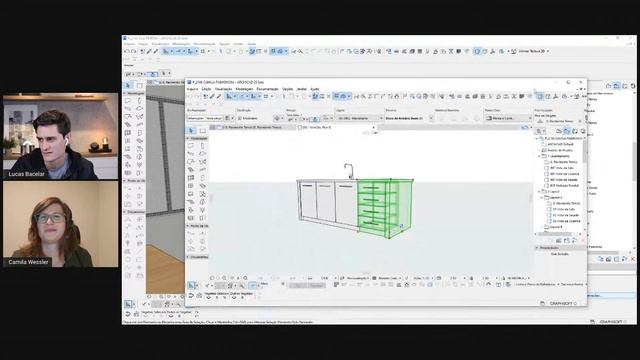Collapse the Ponto de Vista toolbox section

point(188,226)
